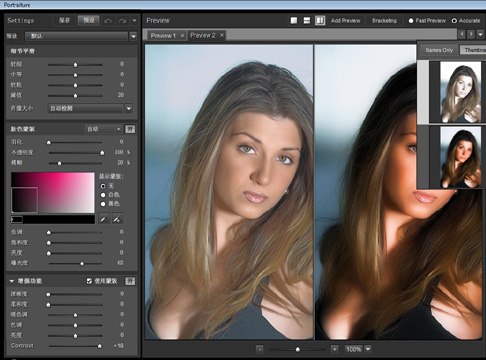
Task: Click the Contrast slider handle
Action: pyautogui.click(x=99, y=346)
